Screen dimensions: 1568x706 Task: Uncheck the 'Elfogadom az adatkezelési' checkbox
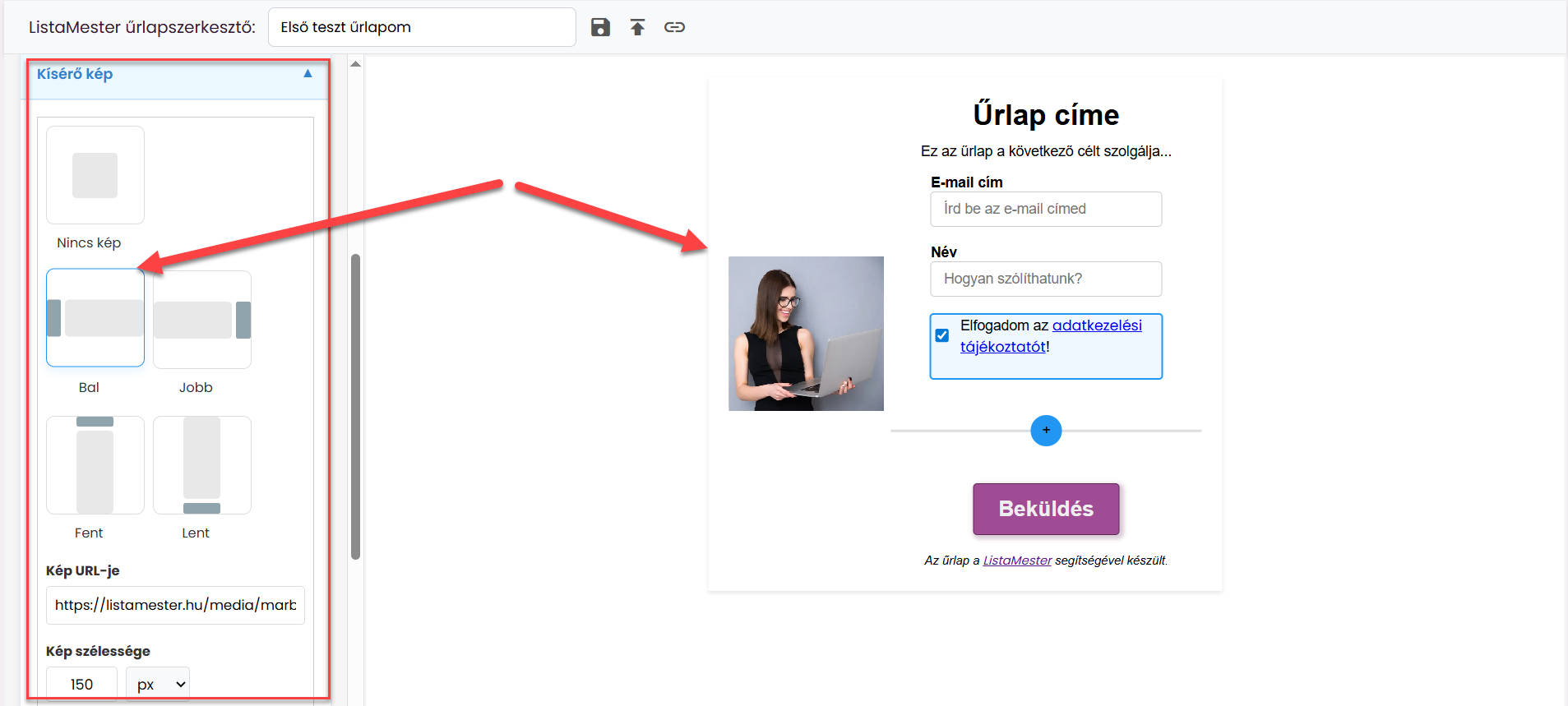[x=942, y=335]
